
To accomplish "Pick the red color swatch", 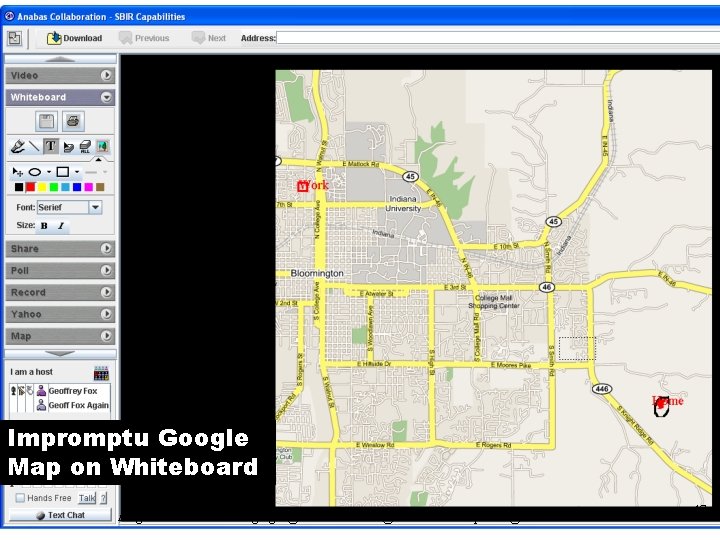I will click(x=30, y=187).
